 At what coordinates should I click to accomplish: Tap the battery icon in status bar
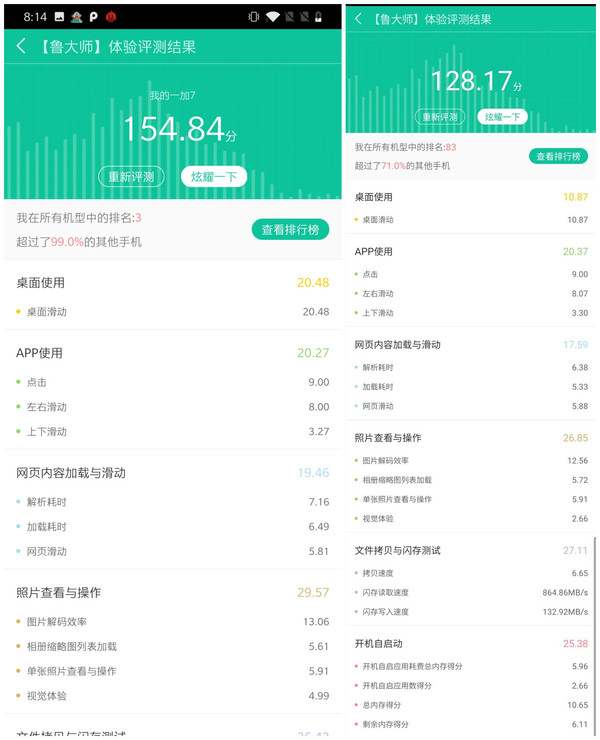tap(319, 17)
